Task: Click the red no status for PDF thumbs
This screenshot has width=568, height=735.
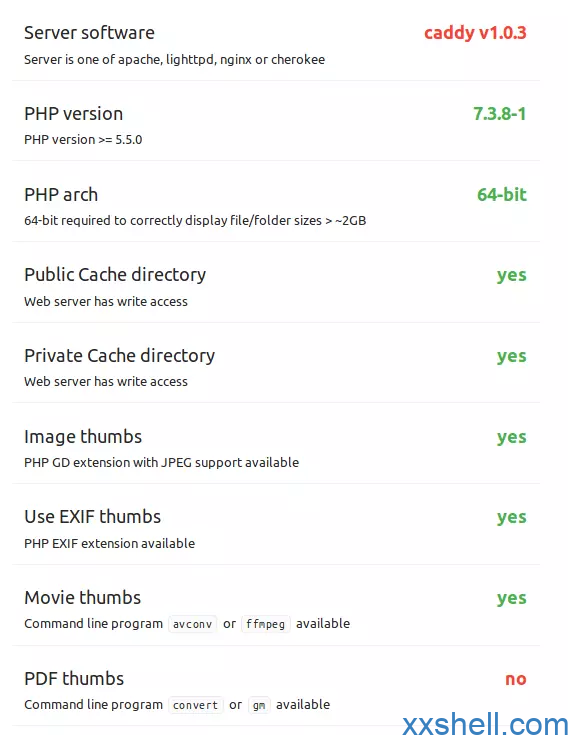Action: pyautogui.click(x=516, y=679)
